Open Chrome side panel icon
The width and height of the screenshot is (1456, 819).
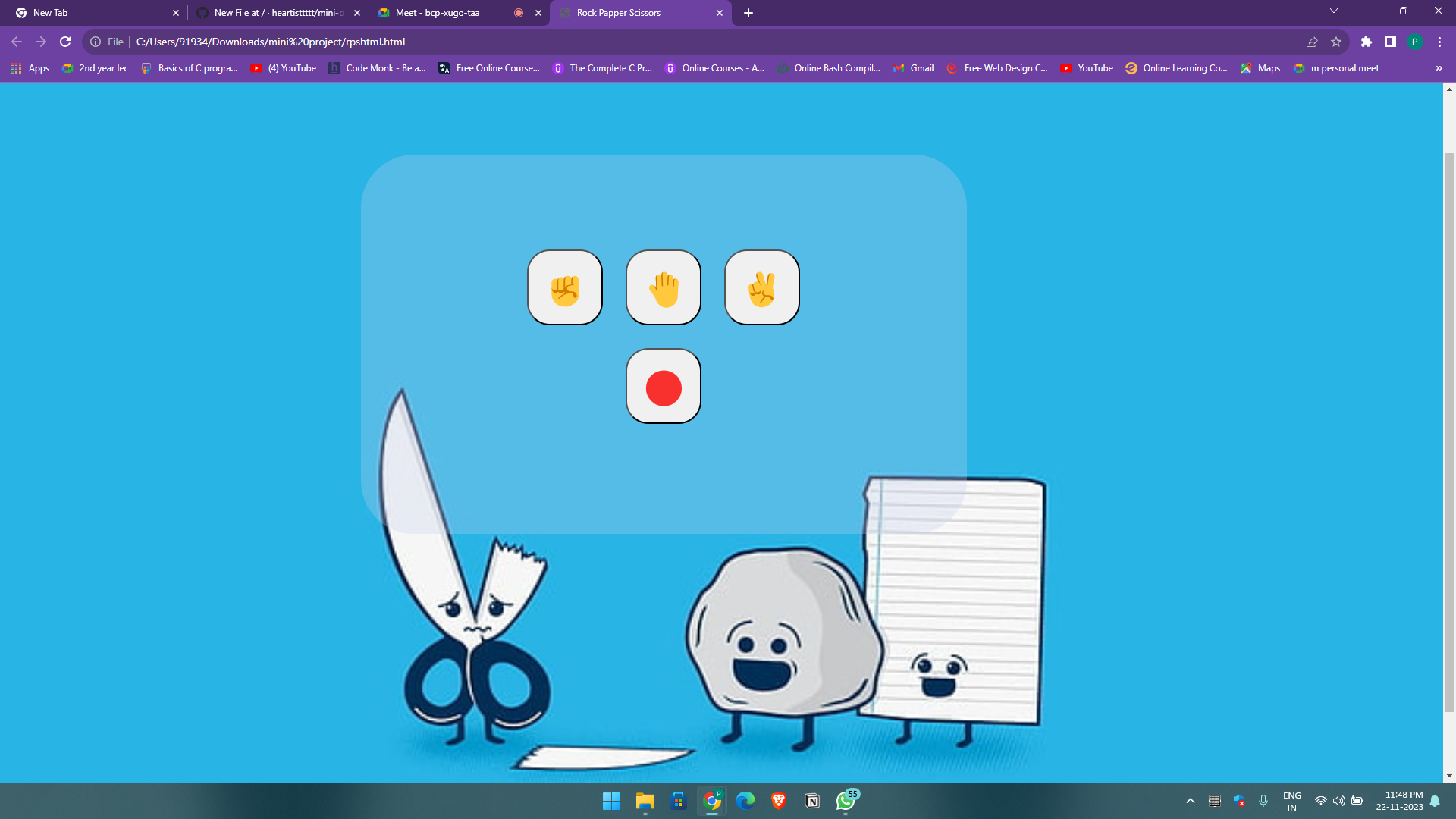[x=1391, y=42]
